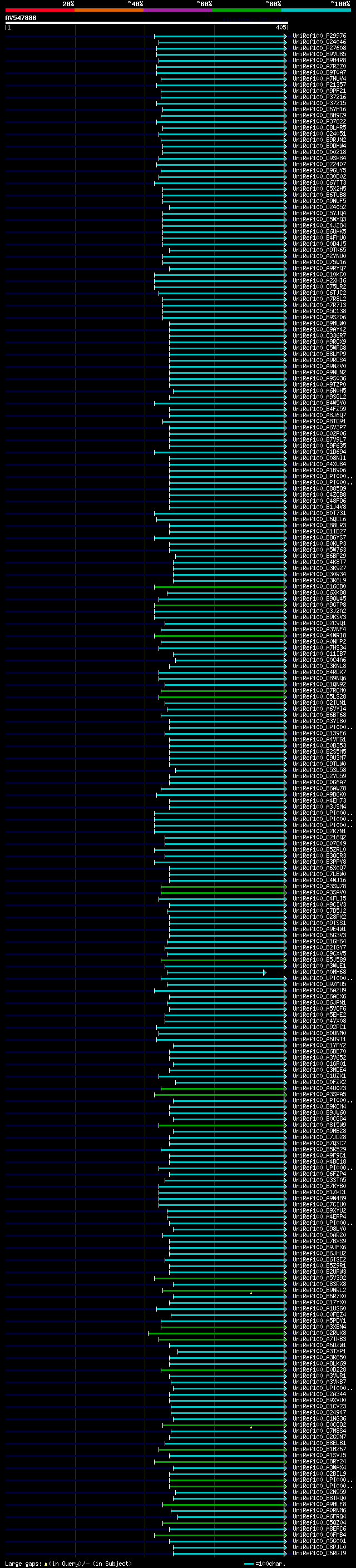Viewport: 356px width, 1568px height.
Task: Select subject label UniRef100_Q139E6
Action: [319, 733]
